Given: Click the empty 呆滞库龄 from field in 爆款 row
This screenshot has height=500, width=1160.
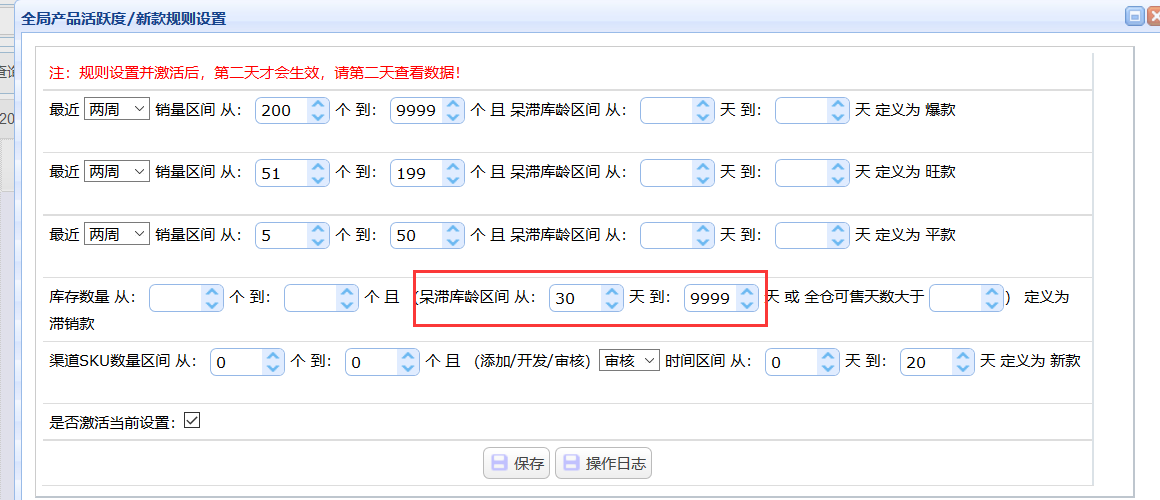Looking at the screenshot, I should click(x=667, y=111).
